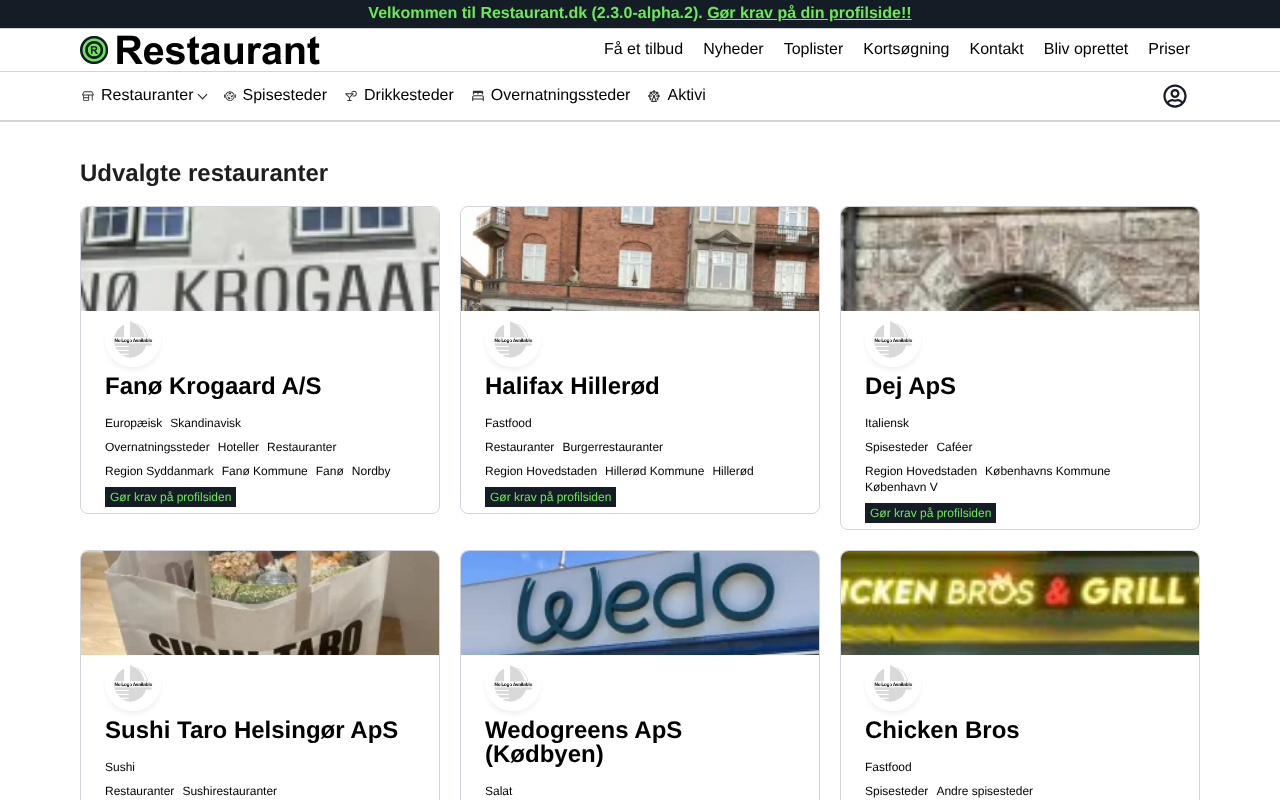This screenshot has height=800, width=1280.
Task: Open the Få et tilbud menu item
Action: tap(643, 49)
